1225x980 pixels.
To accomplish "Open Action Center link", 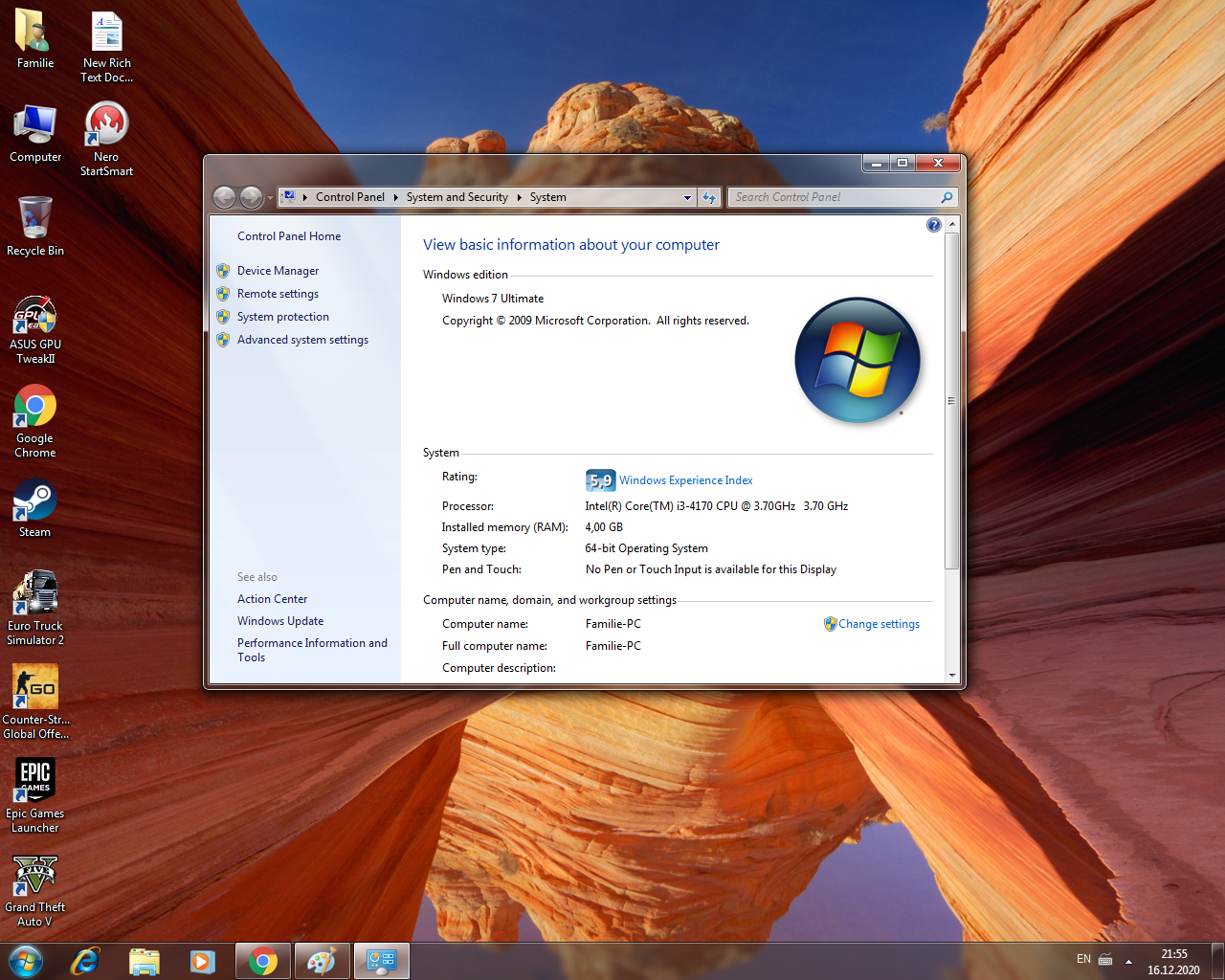I will pos(272,599).
